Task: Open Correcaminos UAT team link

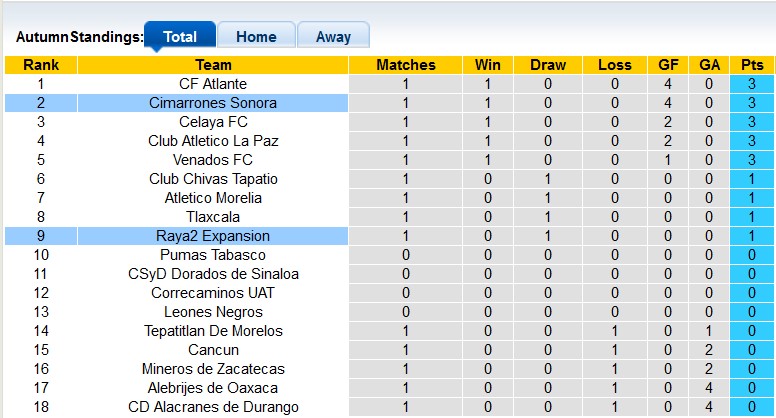Action: pos(213,293)
